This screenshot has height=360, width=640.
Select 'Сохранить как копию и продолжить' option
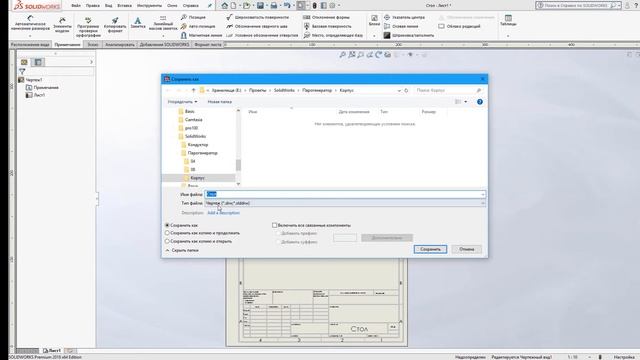coord(167,233)
